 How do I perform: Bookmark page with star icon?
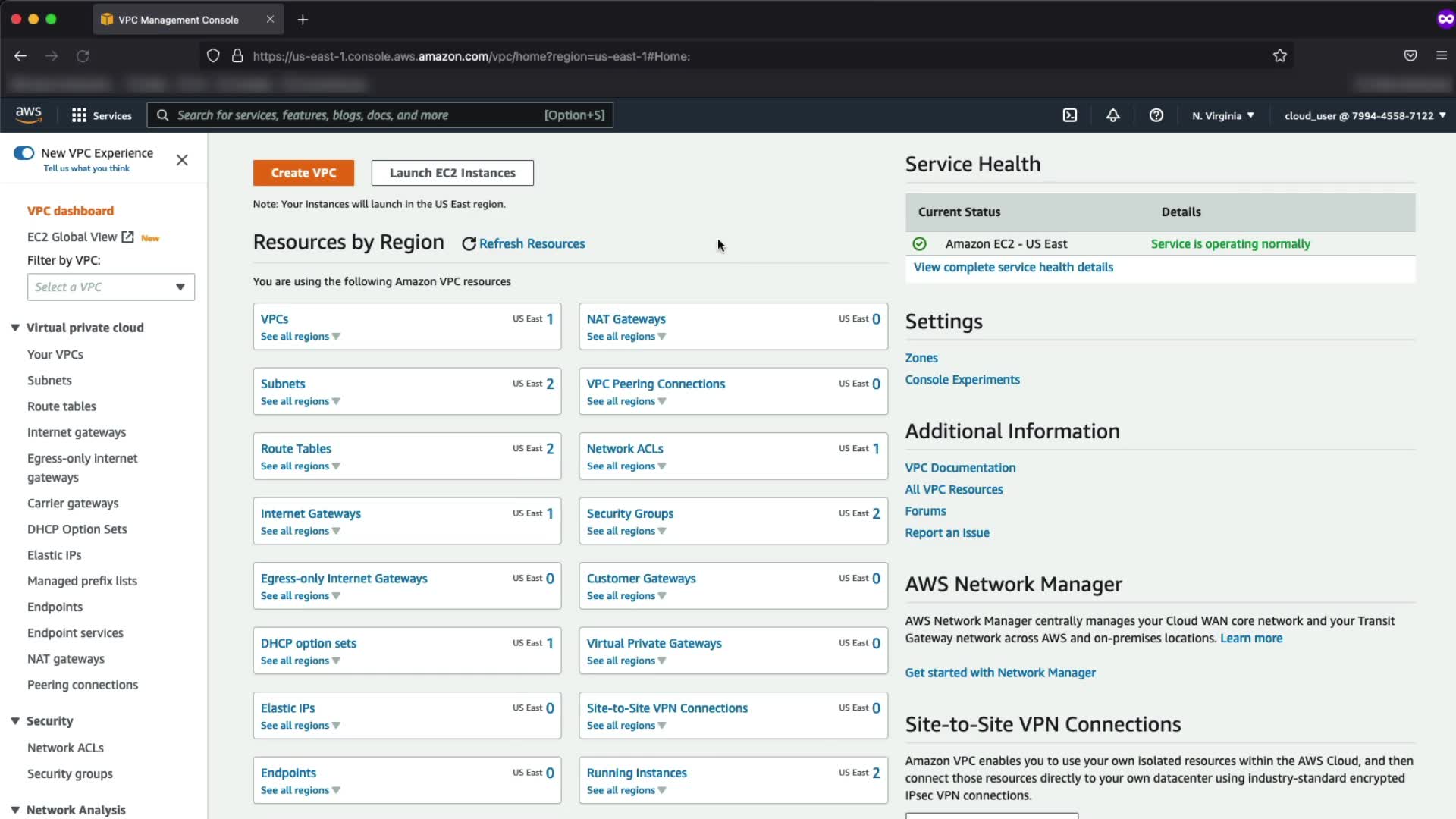(1279, 56)
